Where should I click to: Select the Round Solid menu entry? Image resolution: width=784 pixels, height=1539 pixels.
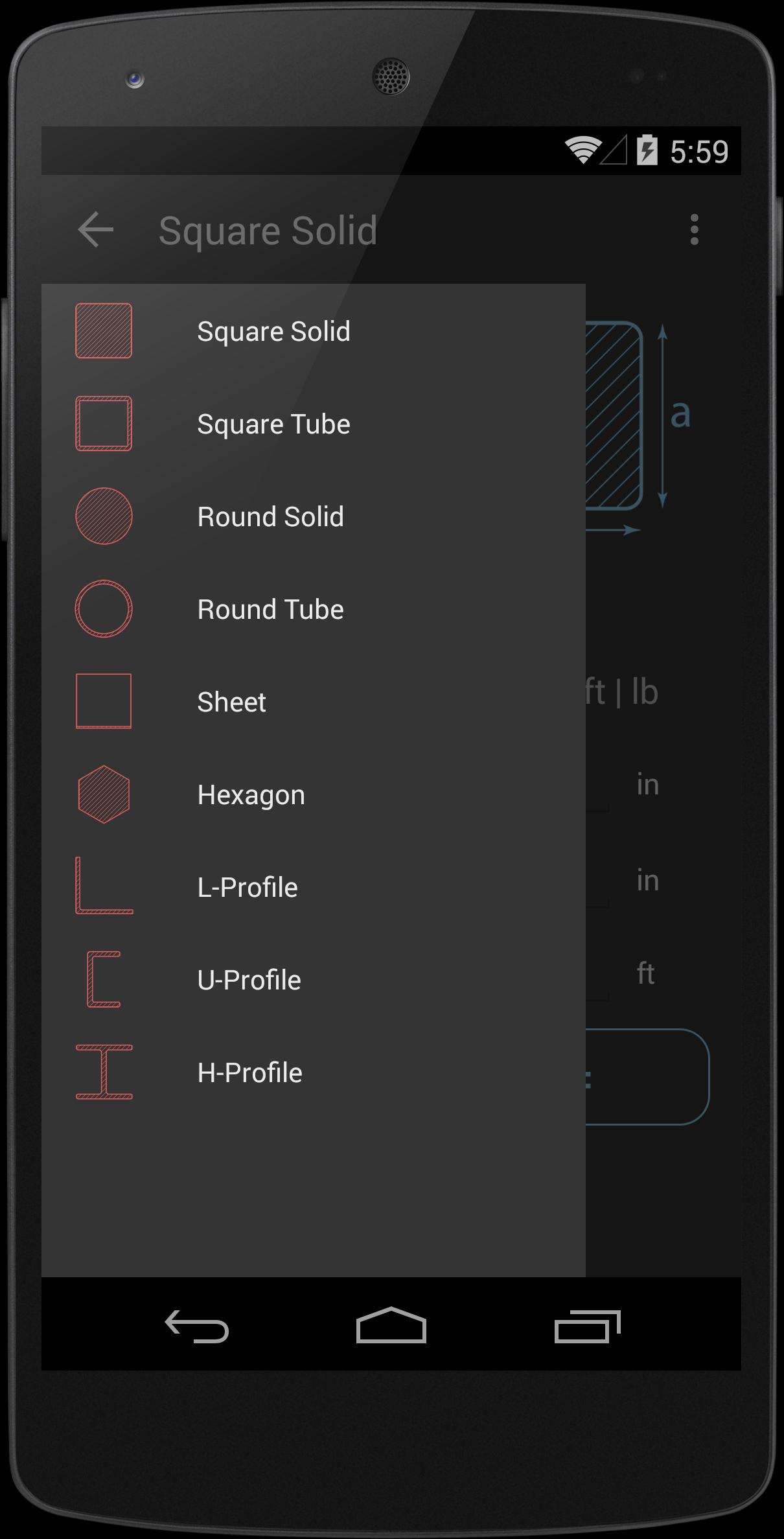(x=270, y=517)
